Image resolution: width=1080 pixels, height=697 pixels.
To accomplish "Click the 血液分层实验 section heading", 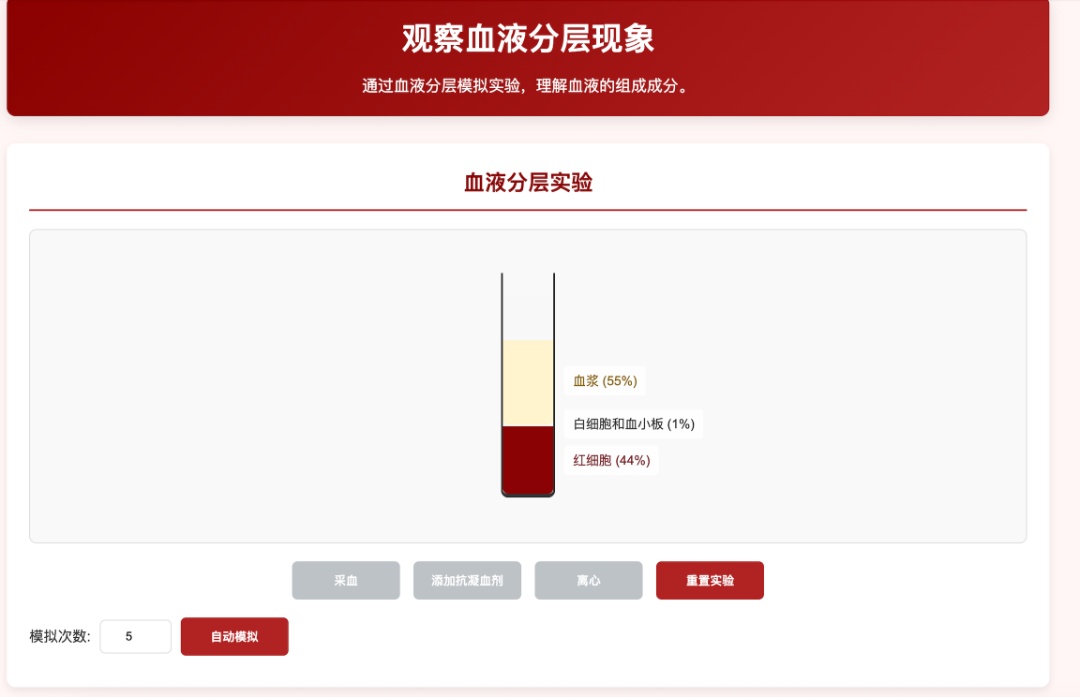I will click(x=528, y=183).
